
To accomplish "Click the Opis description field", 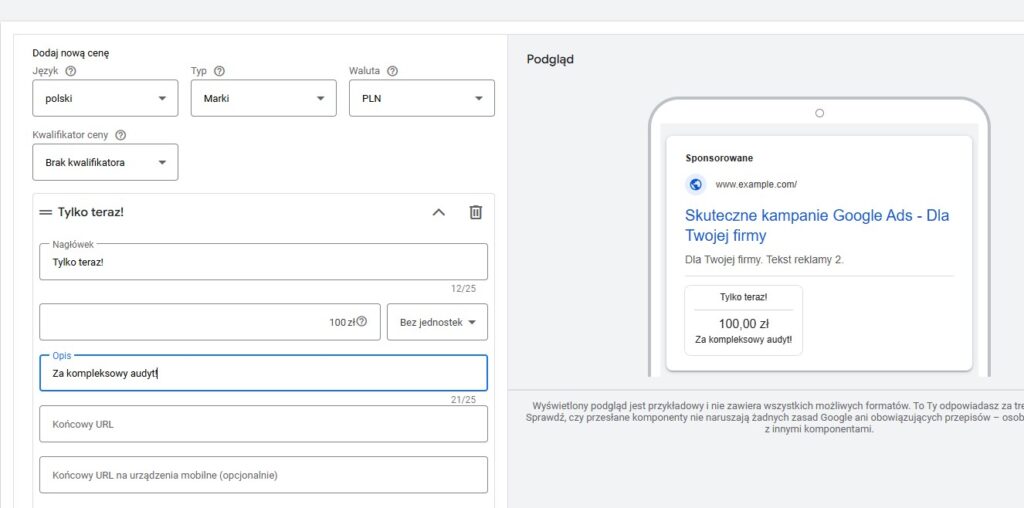I will [x=263, y=373].
